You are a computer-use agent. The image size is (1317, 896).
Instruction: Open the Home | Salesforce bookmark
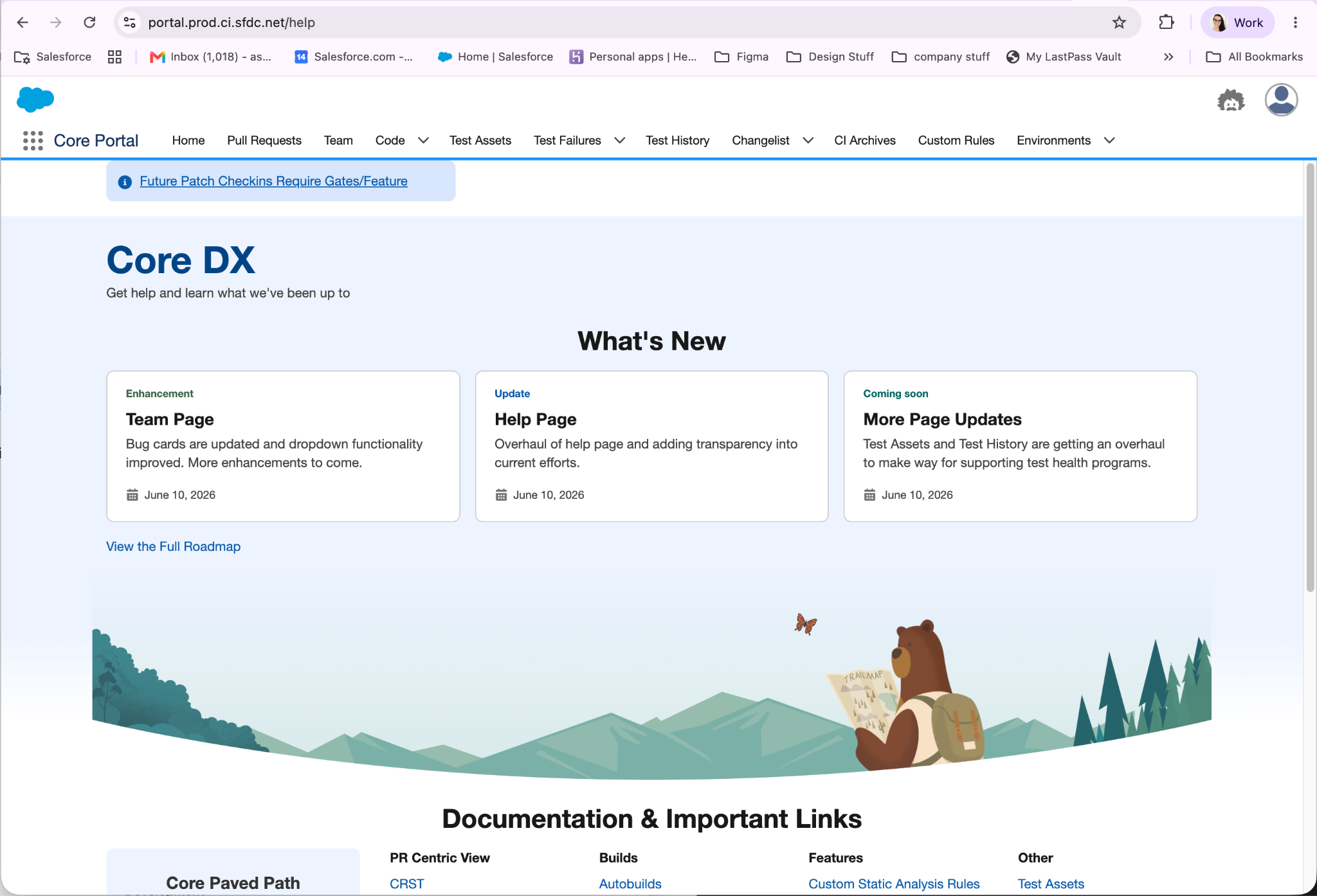point(495,57)
